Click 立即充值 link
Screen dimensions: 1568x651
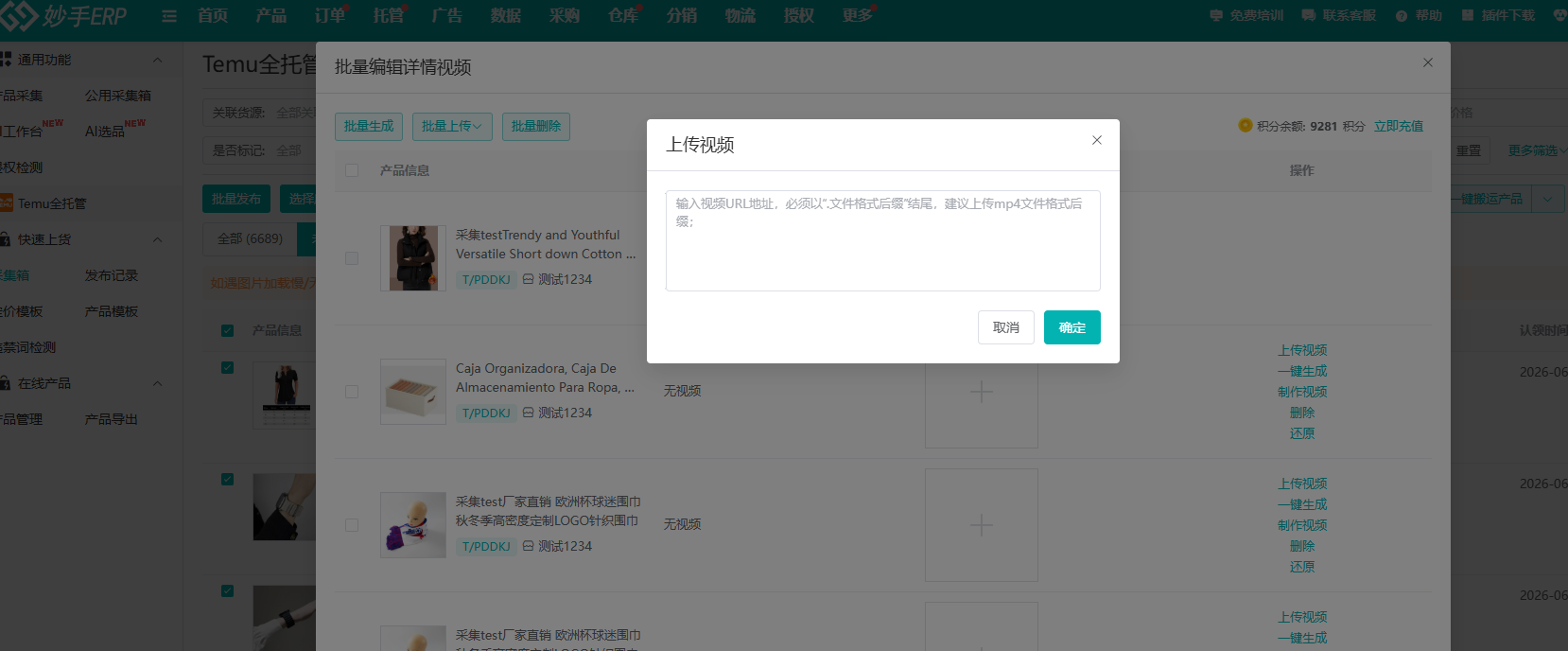[x=1399, y=127]
